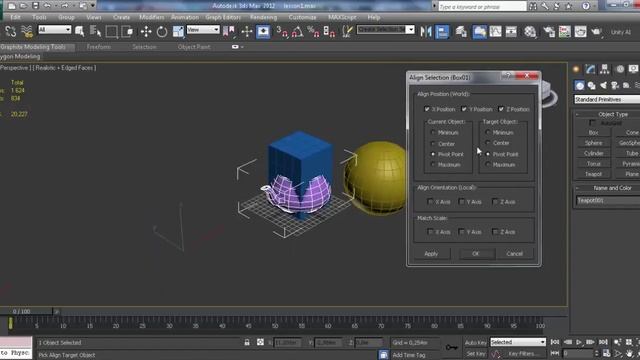Click the Undo arrow in title bar
This screenshot has height=360, width=640.
click(x=47, y=6)
